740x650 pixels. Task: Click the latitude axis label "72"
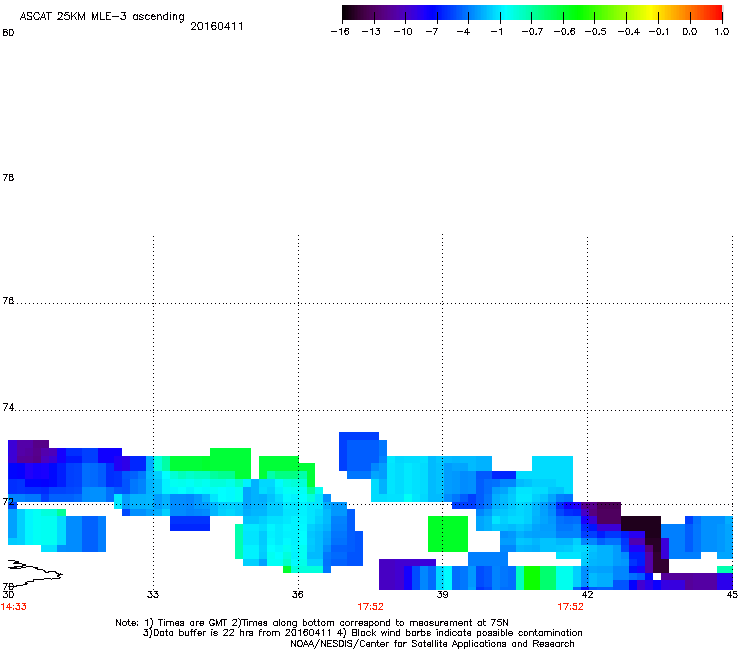click(8, 501)
